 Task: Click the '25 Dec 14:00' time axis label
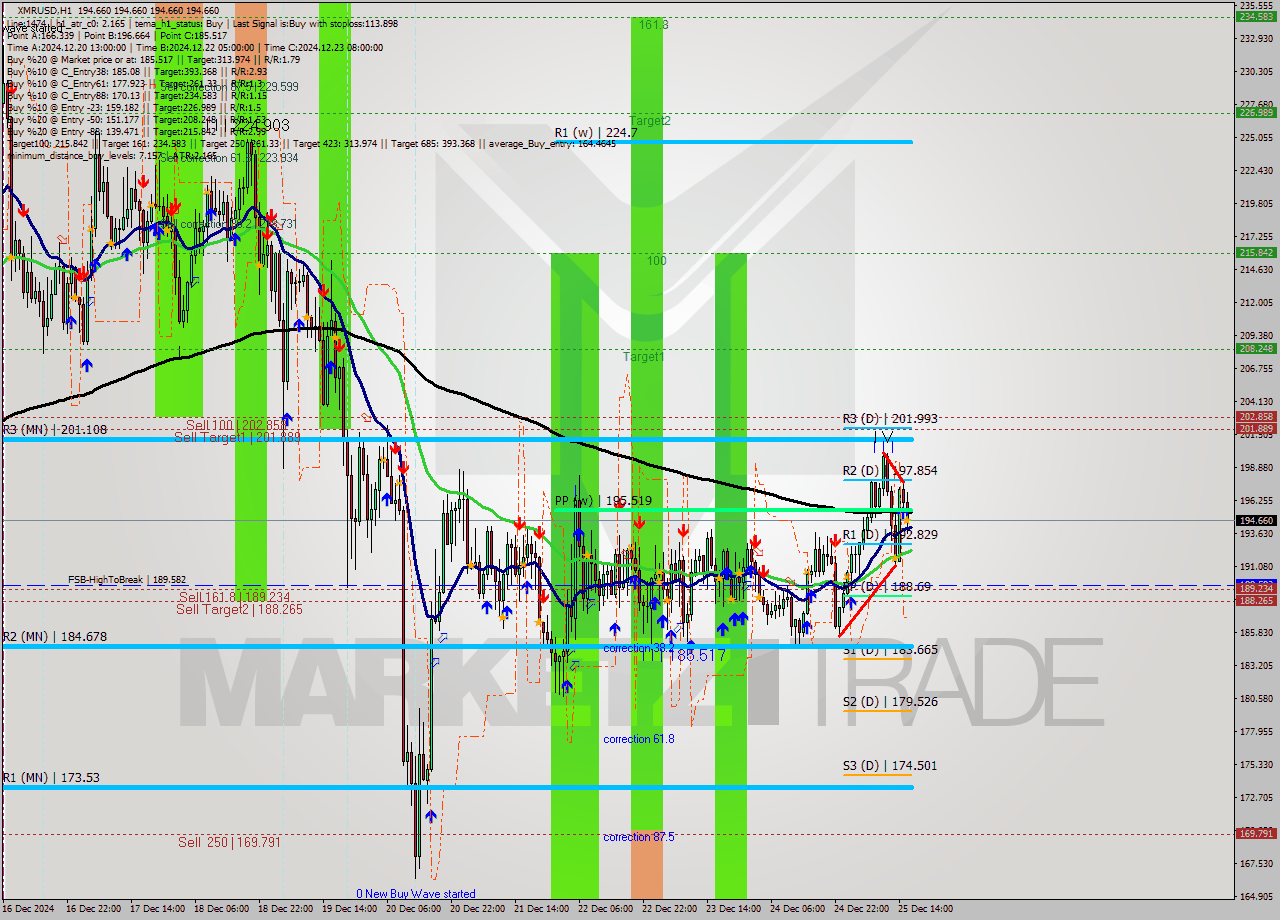[925, 909]
